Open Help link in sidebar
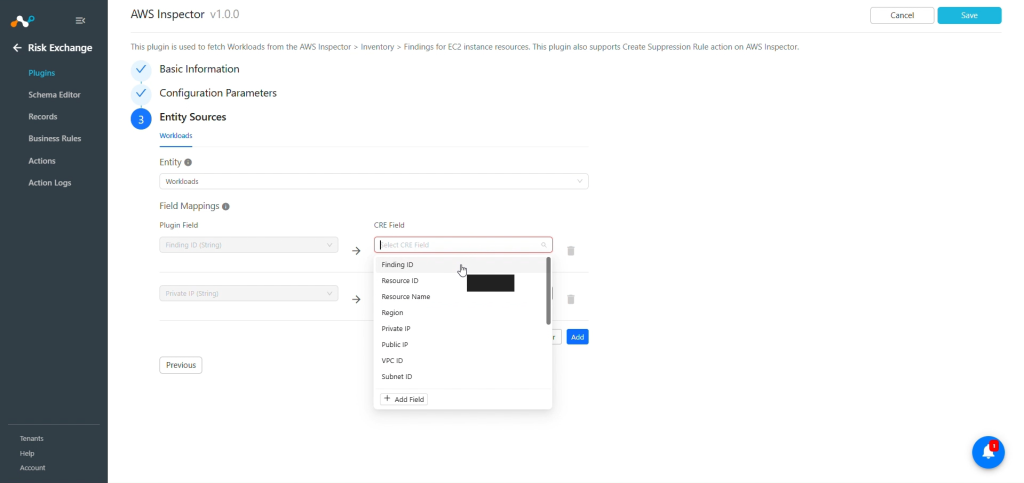Viewport: 1024px width, 483px height. click(27, 454)
